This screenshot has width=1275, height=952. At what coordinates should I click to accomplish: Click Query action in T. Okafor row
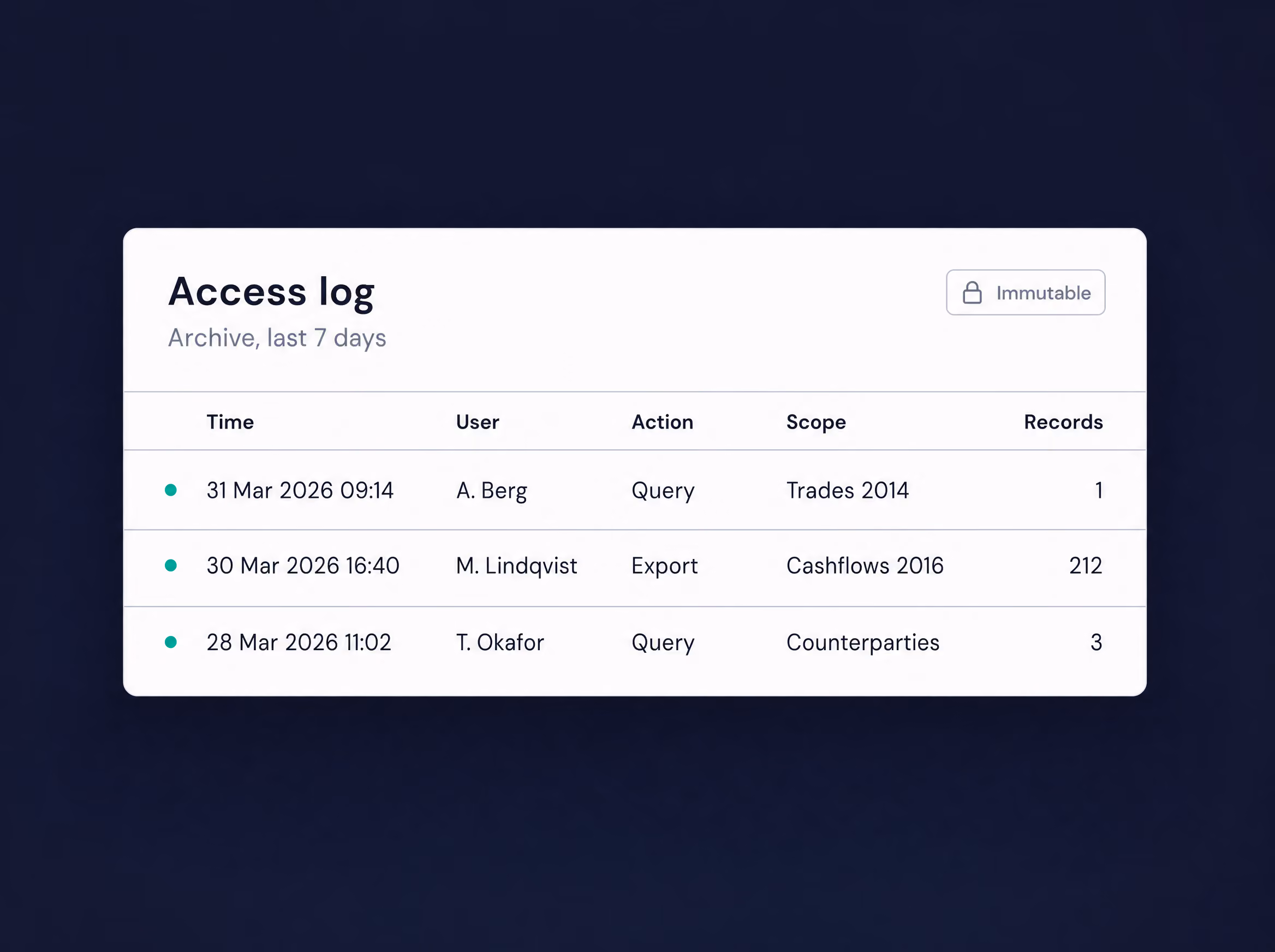click(x=663, y=644)
